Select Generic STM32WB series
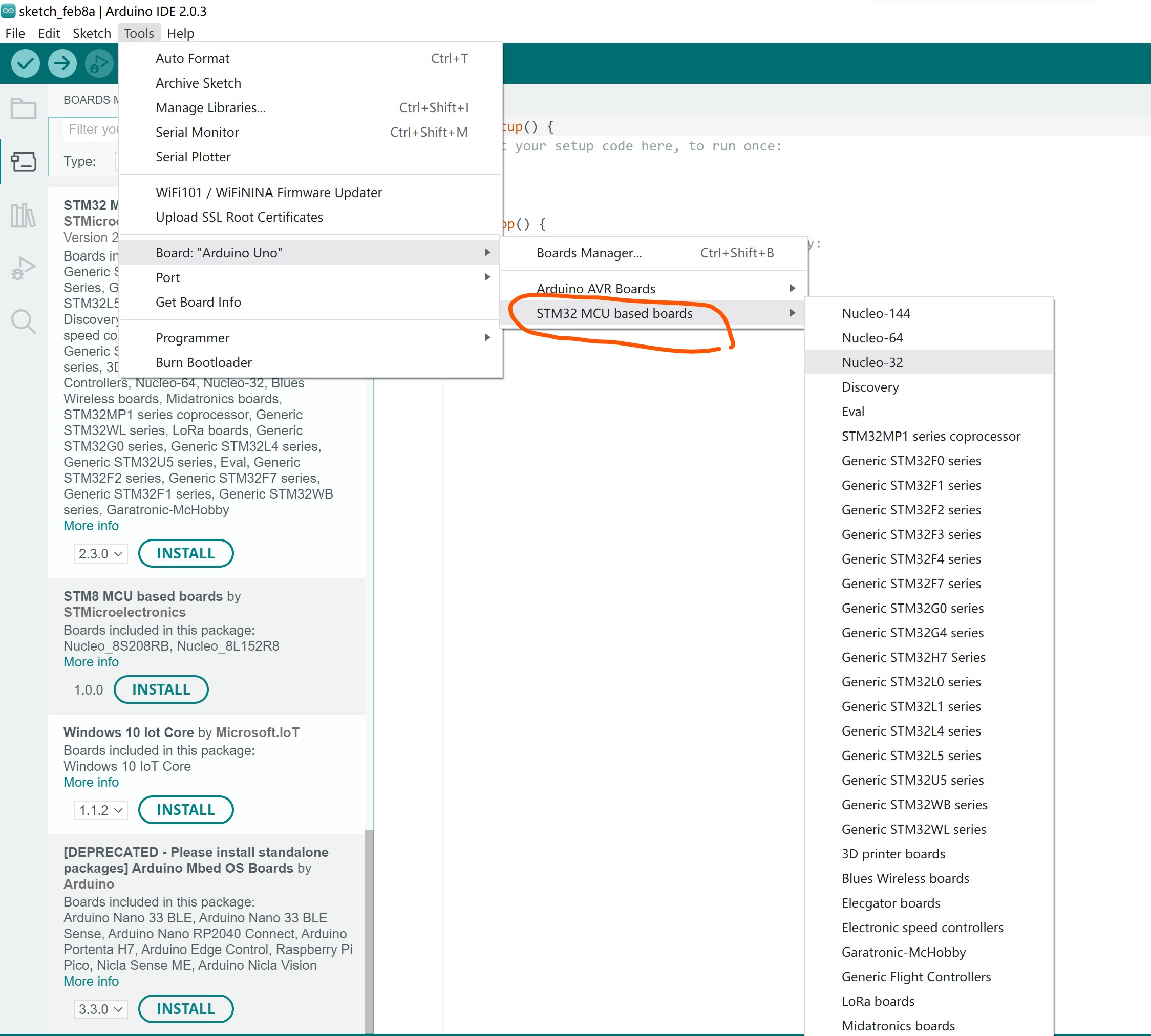This screenshot has height=1036, width=1151. 929,804
